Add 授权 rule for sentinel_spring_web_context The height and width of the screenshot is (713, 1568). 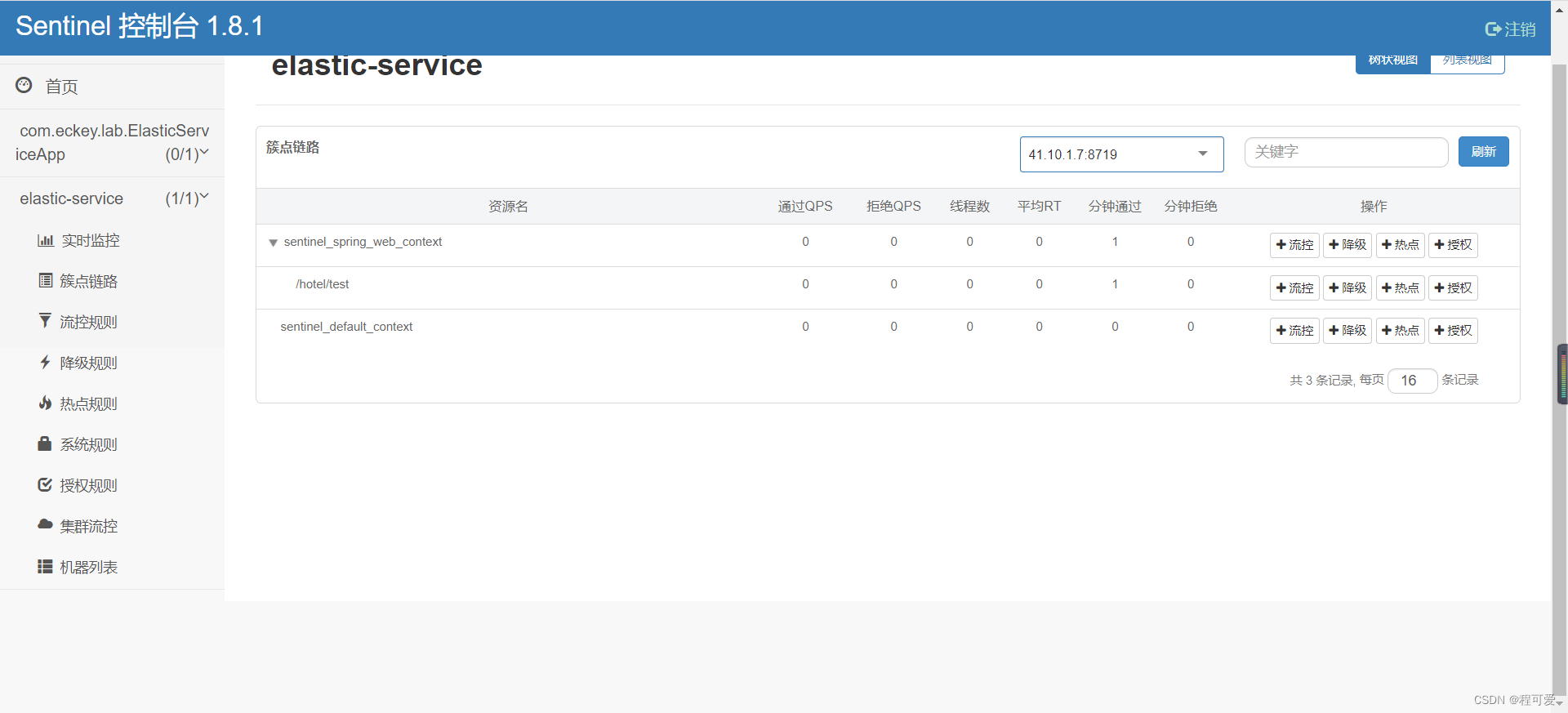(1453, 245)
